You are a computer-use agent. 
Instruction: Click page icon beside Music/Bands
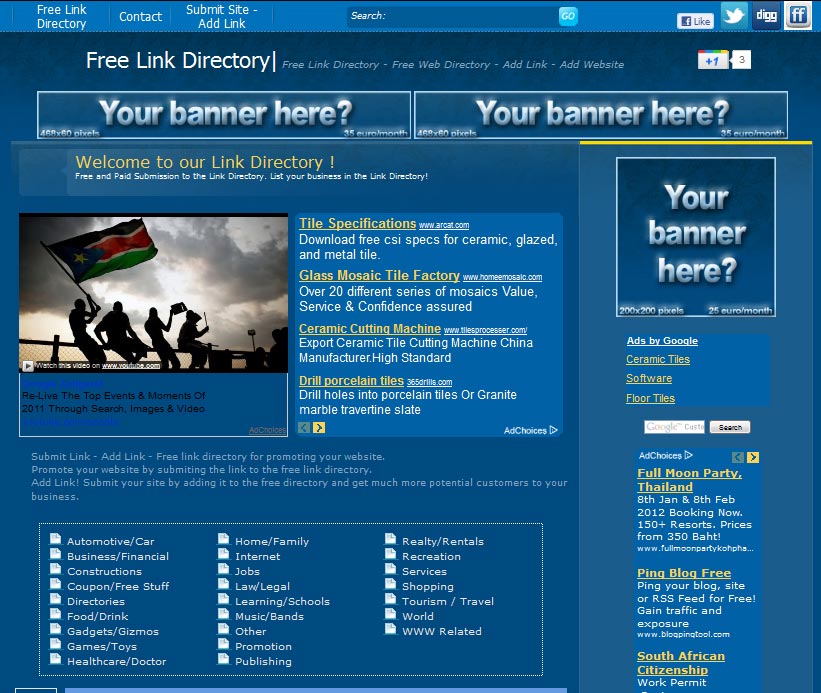click(224, 614)
